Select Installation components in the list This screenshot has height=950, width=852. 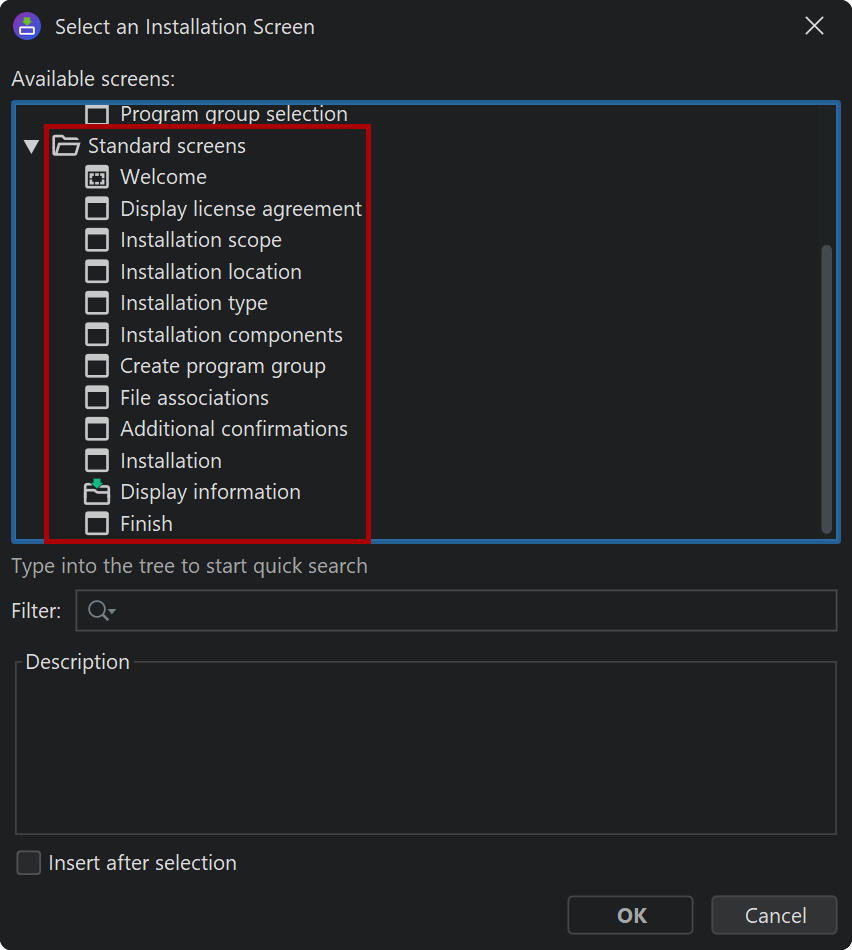point(231,335)
